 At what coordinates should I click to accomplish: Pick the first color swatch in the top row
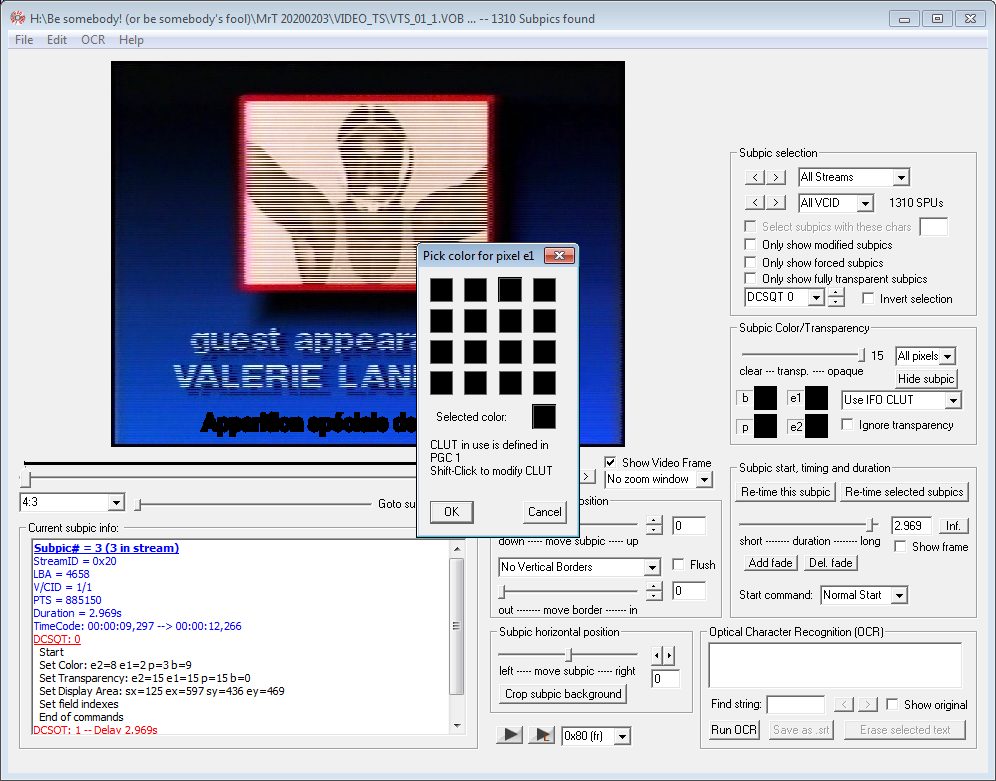click(441, 290)
